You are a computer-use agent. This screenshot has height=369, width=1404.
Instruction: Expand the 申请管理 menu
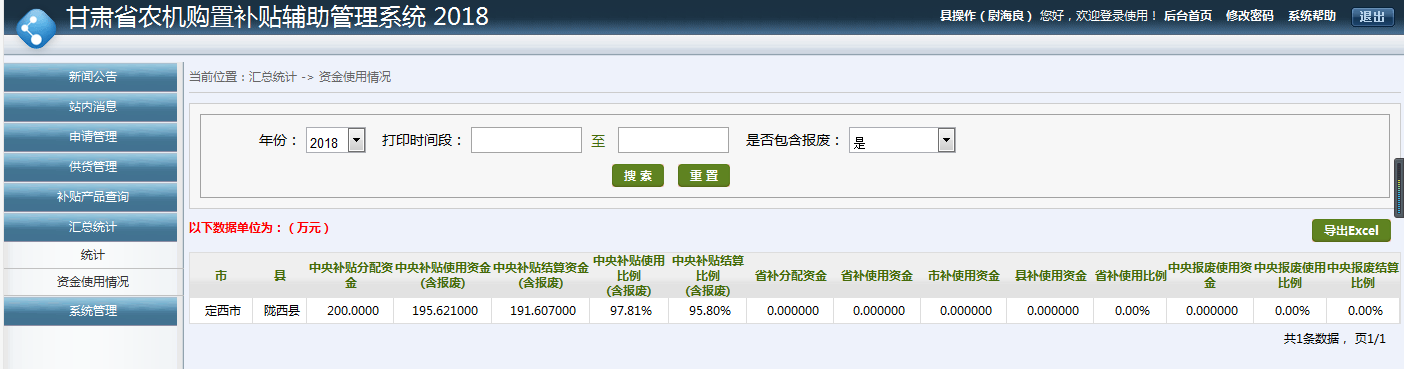92,136
